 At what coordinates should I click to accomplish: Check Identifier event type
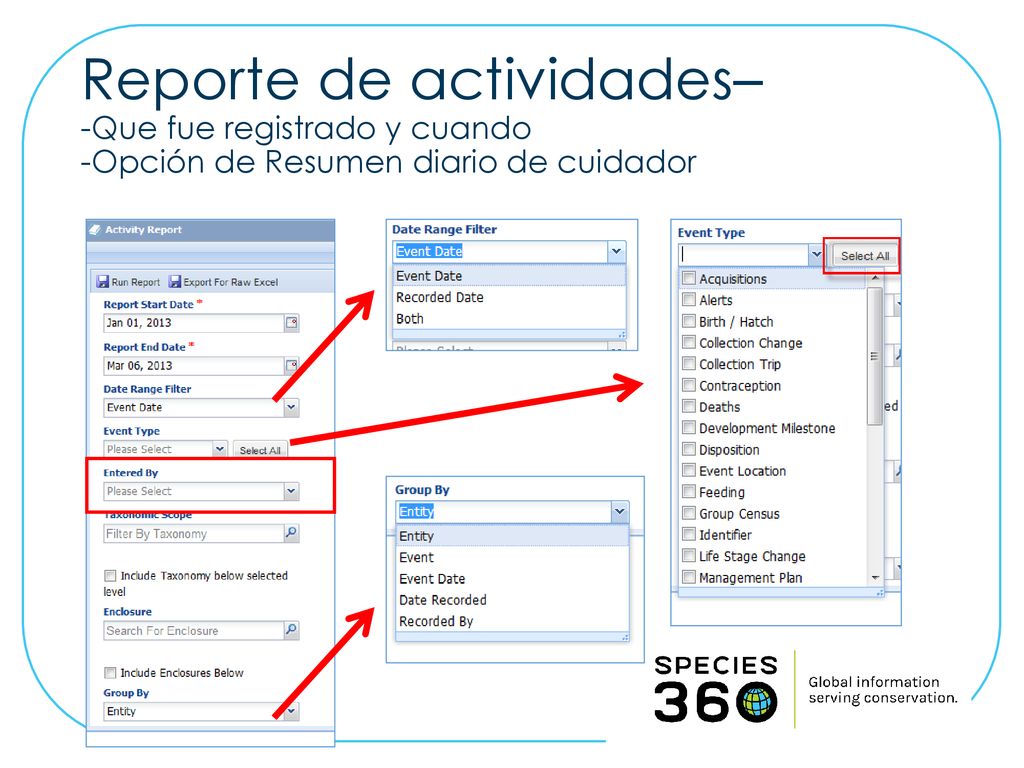point(688,534)
